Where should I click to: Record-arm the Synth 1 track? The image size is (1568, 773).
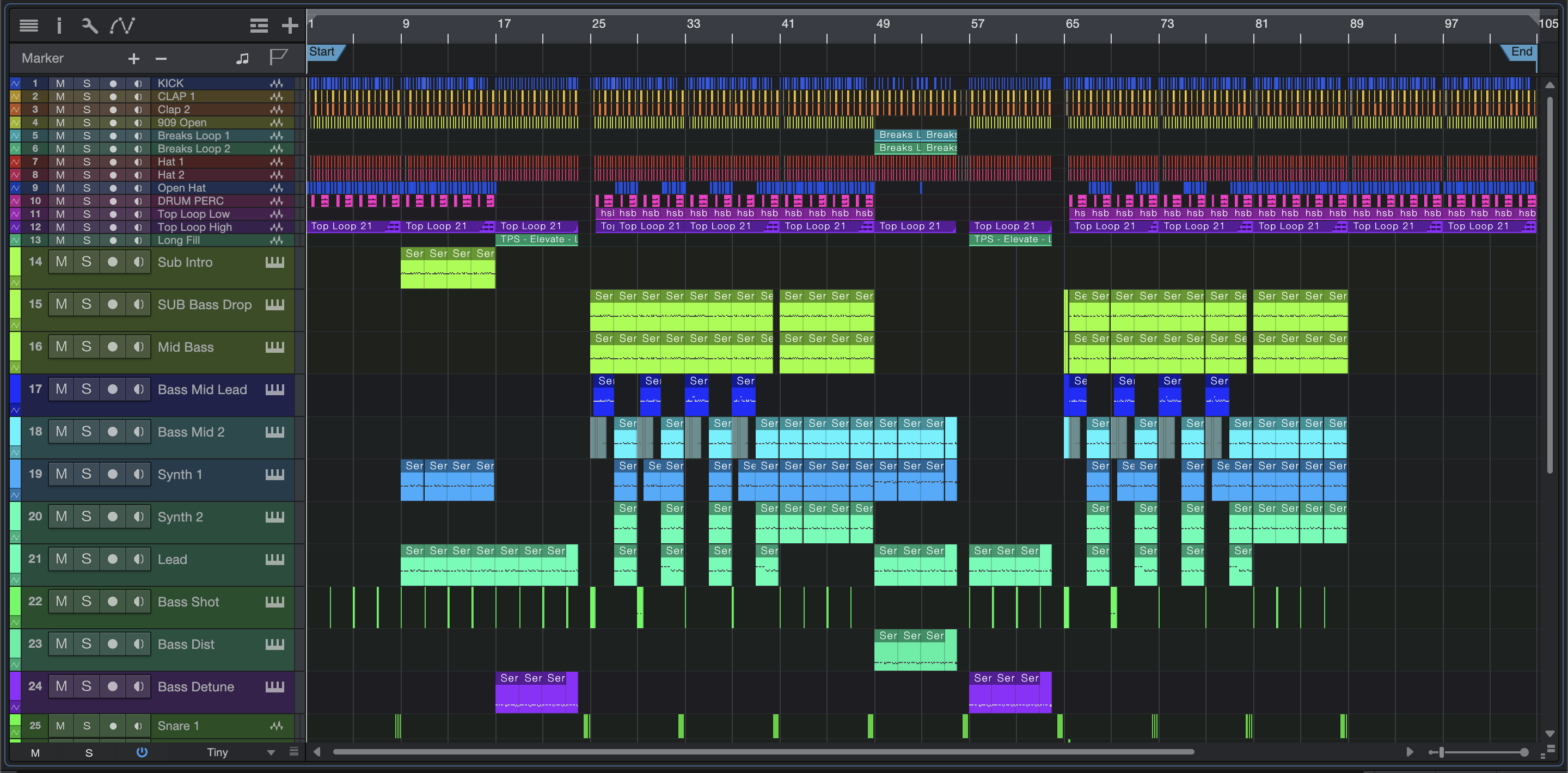(x=113, y=474)
